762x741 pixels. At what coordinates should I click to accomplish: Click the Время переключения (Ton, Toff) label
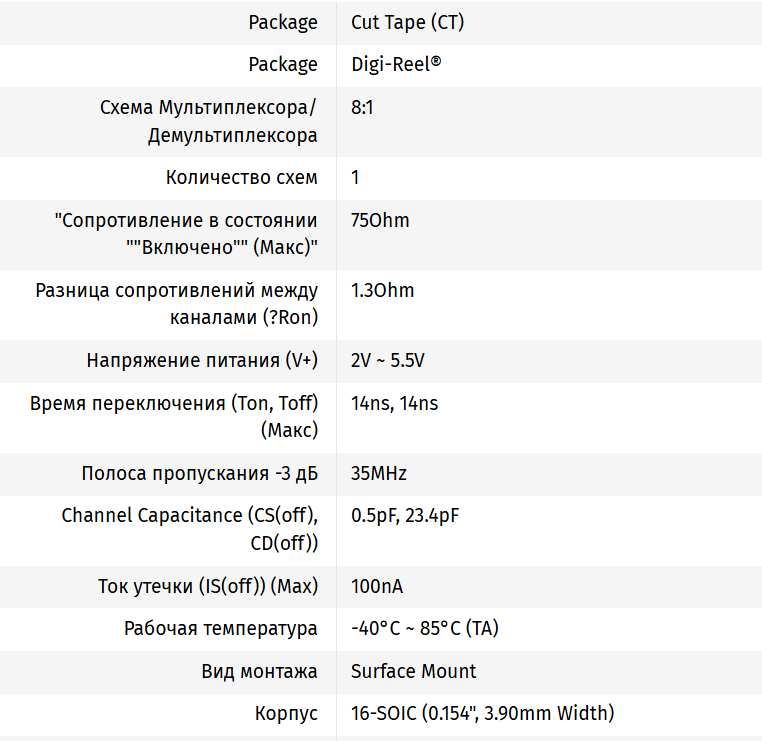tap(174, 417)
